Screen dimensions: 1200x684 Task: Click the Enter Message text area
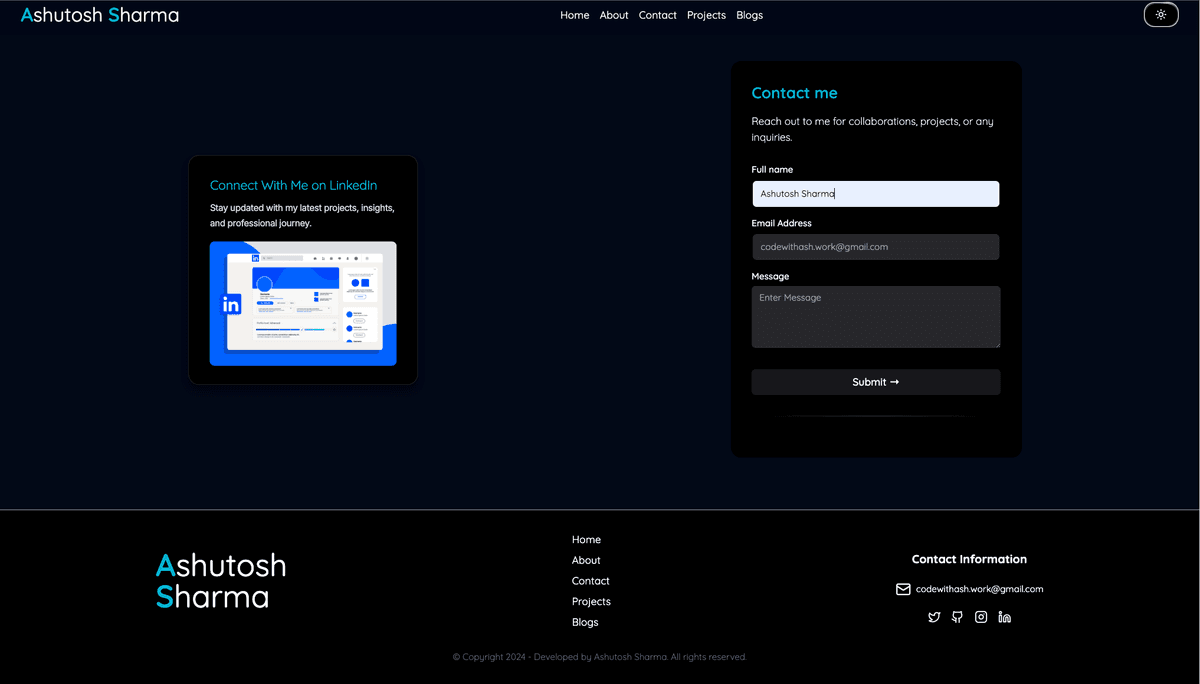click(x=875, y=317)
